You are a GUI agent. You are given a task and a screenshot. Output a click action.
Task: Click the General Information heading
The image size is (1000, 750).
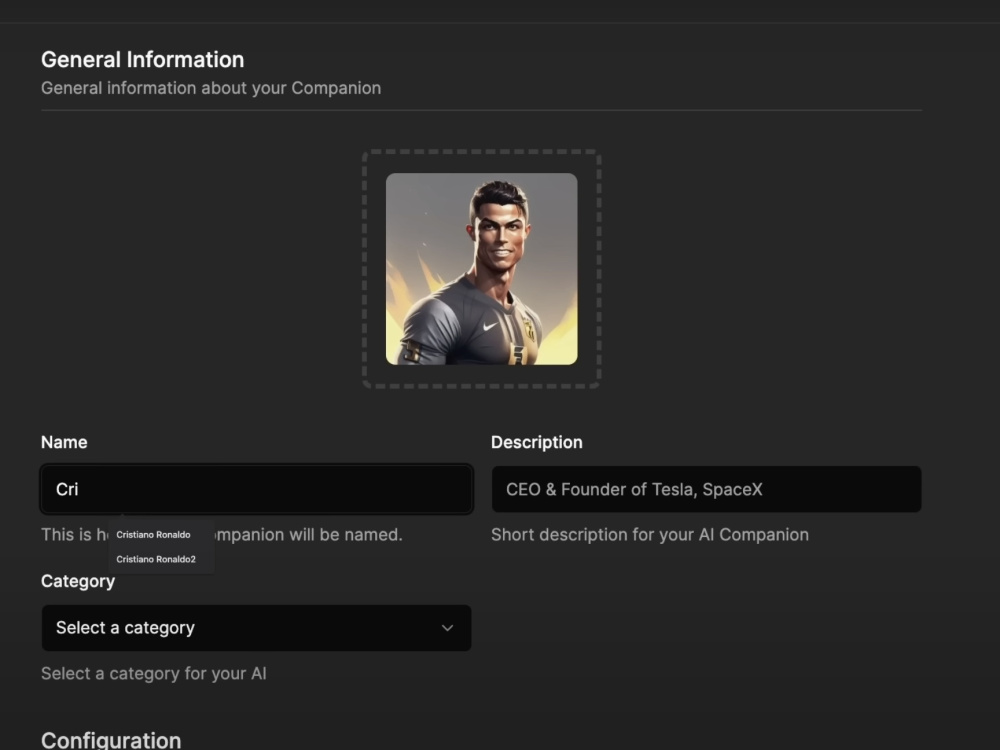point(142,59)
